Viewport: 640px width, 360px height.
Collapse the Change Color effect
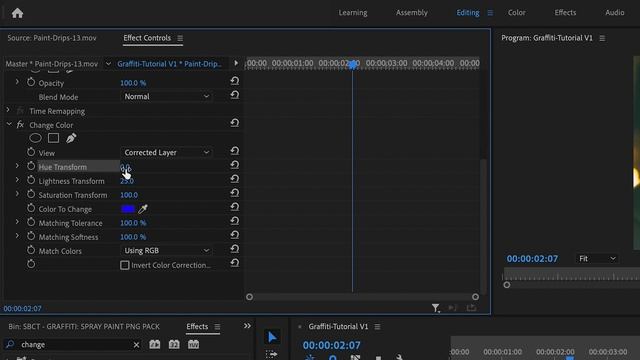[x=9, y=124]
